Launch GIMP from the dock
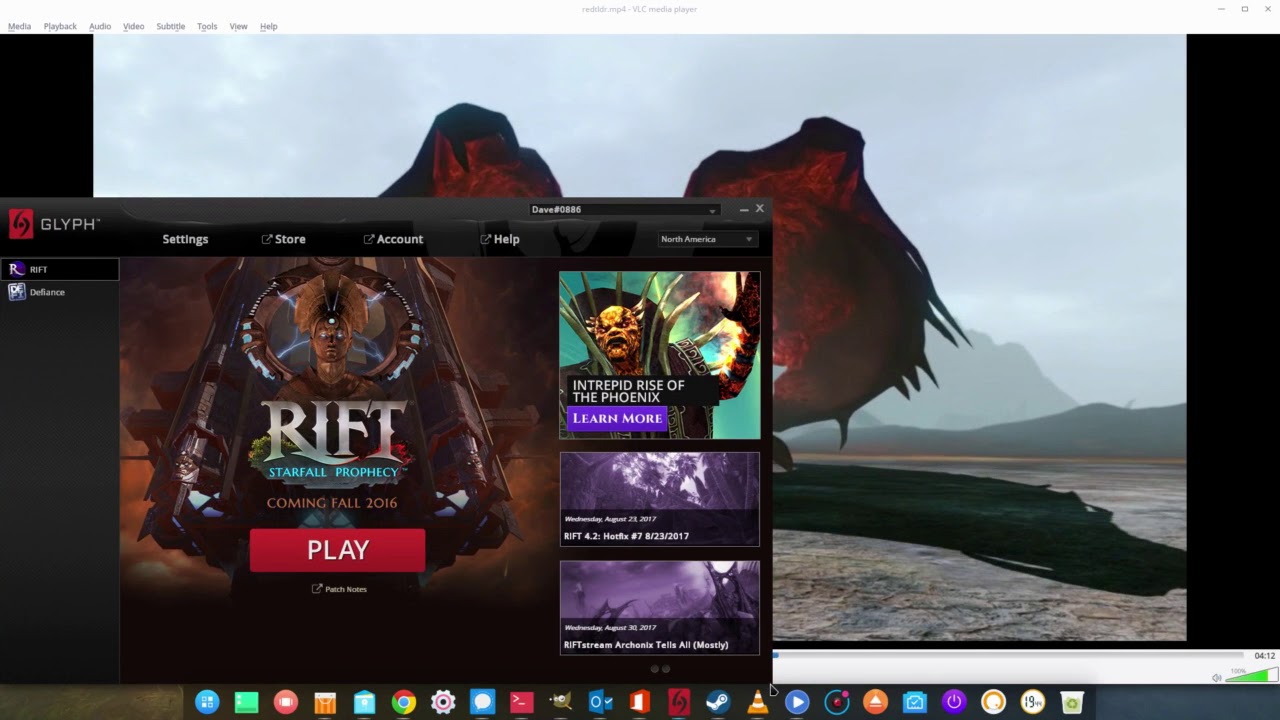Image resolution: width=1280 pixels, height=720 pixels. (x=561, y=702)
